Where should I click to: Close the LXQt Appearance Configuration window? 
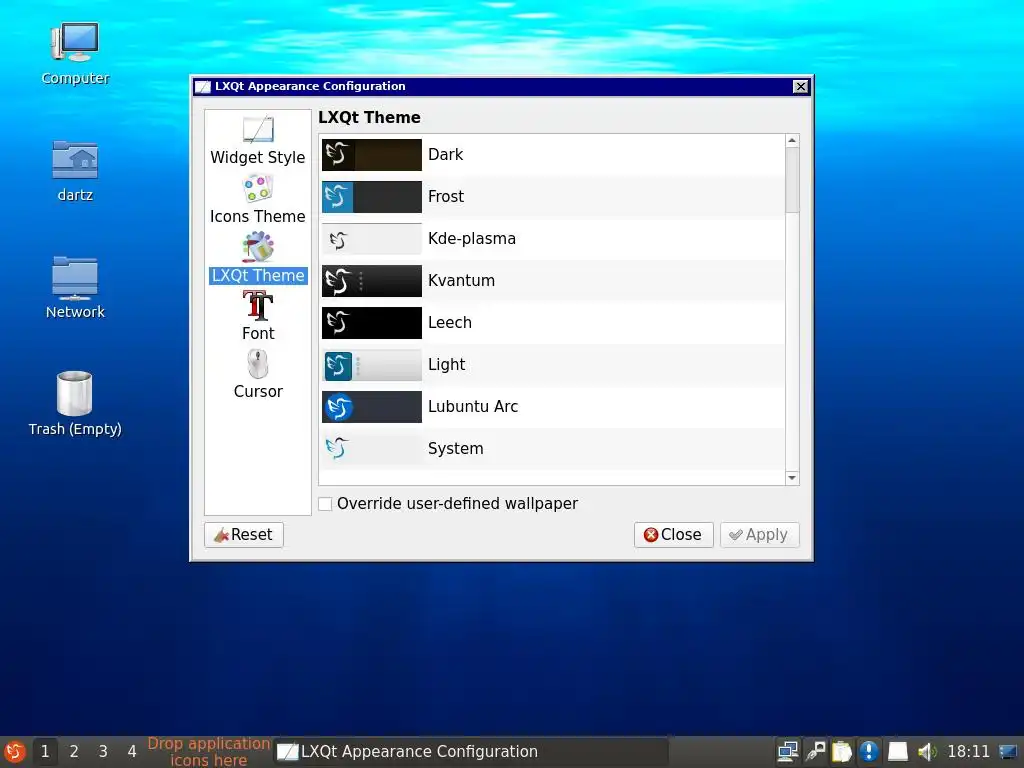pyautogui.click(x=800, y=86)
